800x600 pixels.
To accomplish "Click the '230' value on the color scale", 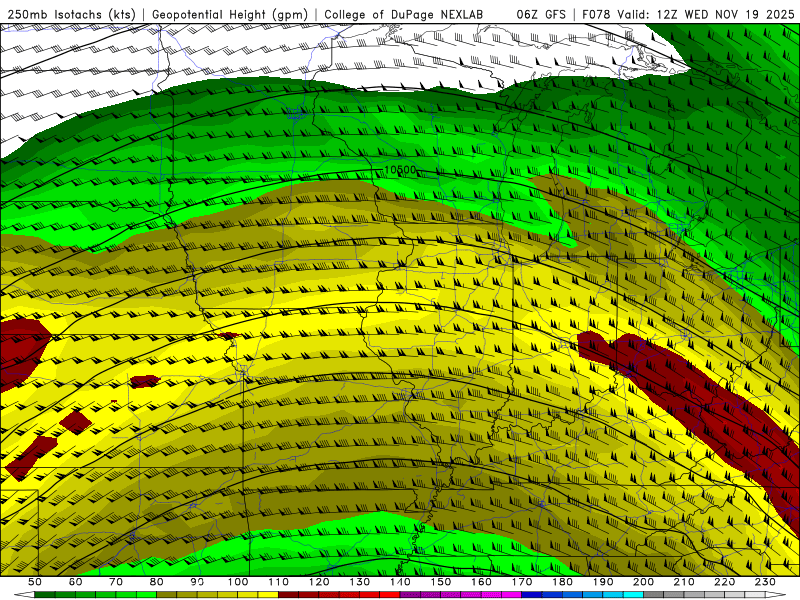I will point(765,582).
